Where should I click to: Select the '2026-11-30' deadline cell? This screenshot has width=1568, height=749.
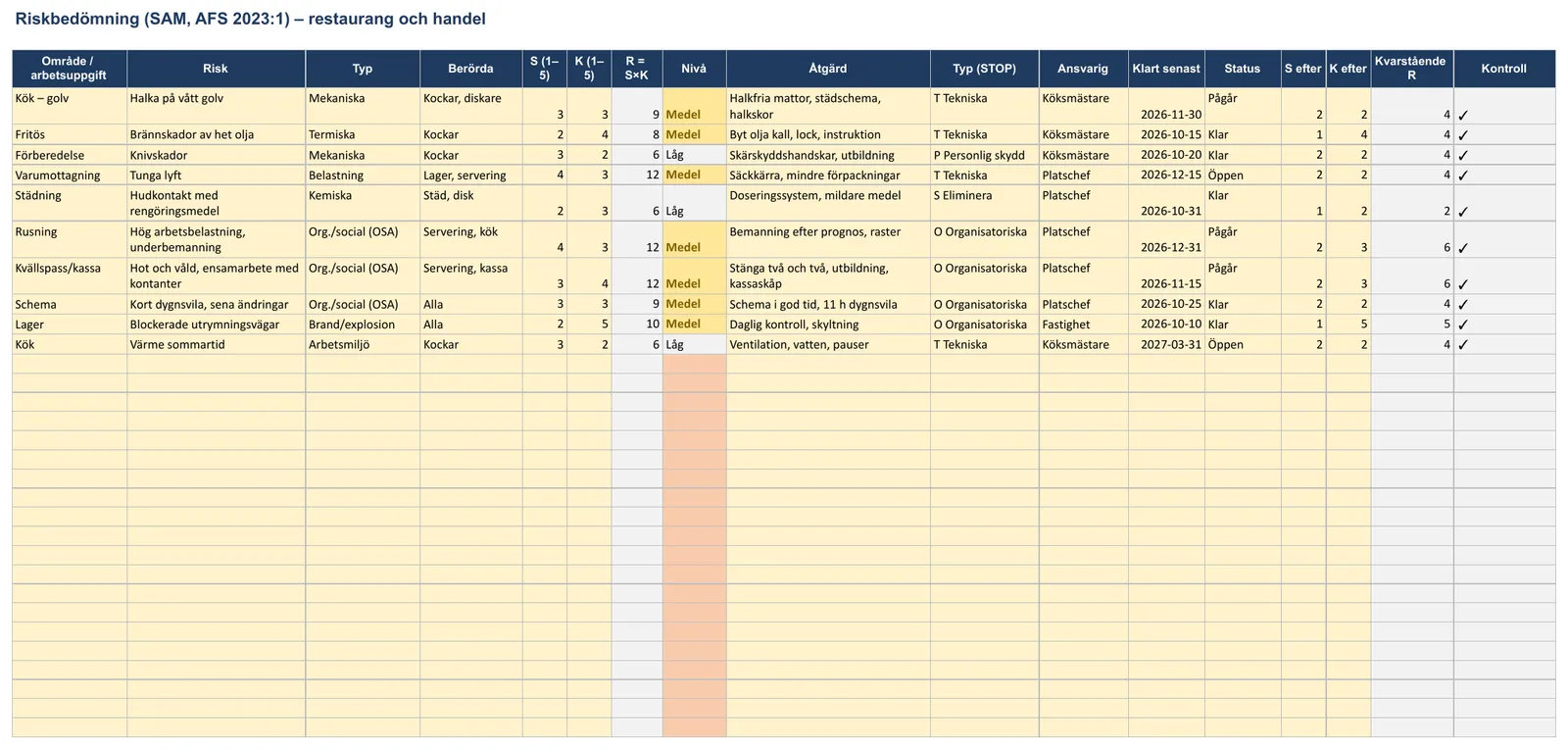click(1166, 106)
